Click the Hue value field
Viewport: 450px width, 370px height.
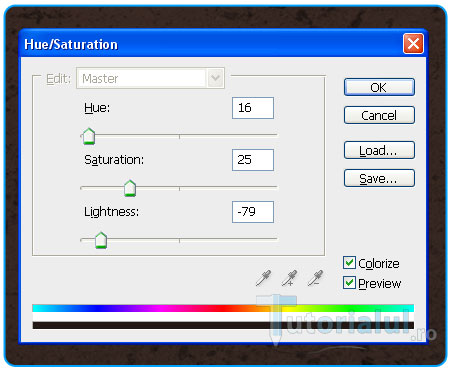253,108
